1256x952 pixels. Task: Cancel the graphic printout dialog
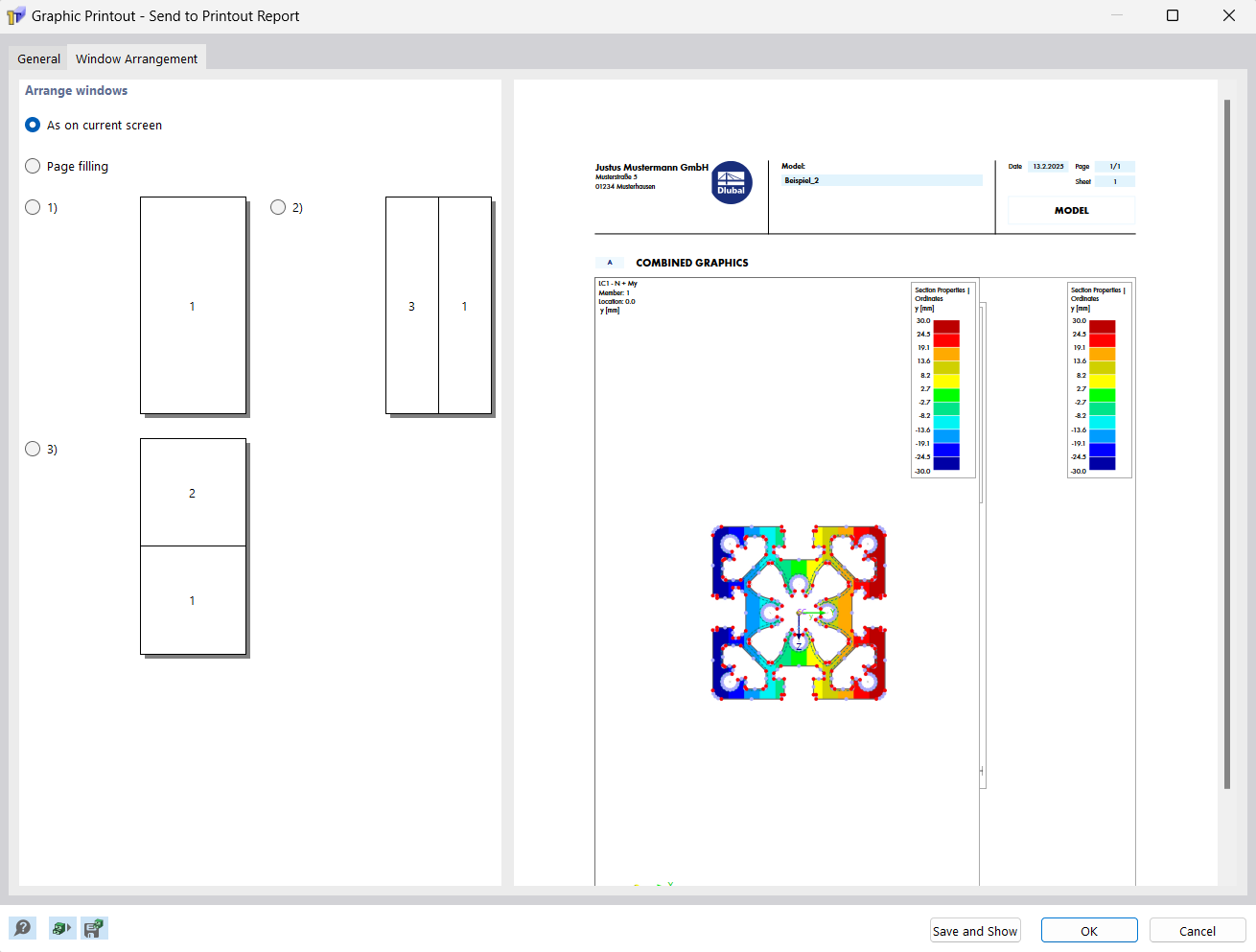pos(1198,931)
